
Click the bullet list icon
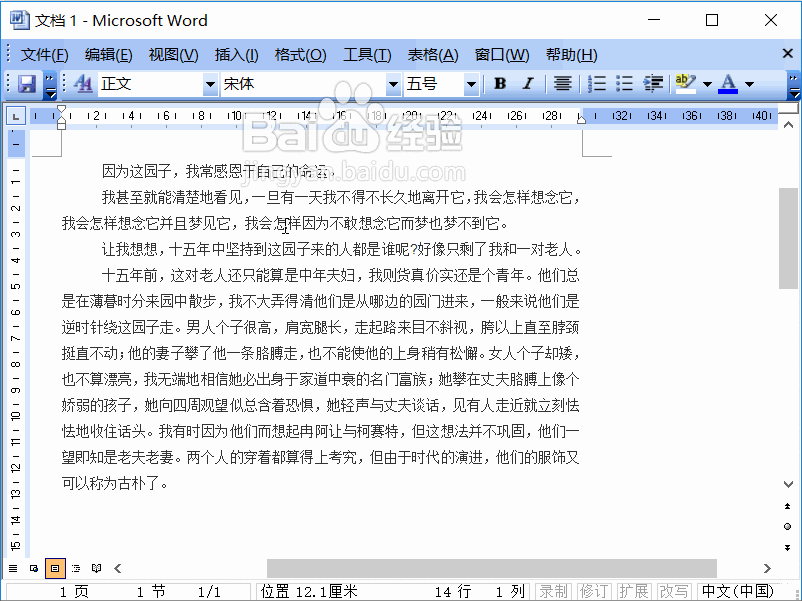click(623, 84)
